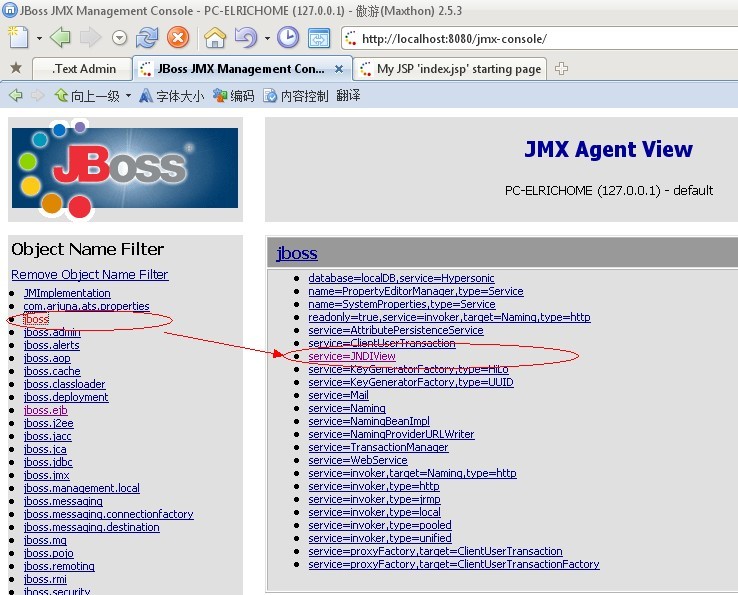Open browsing history clock icon

coord(288,38)
